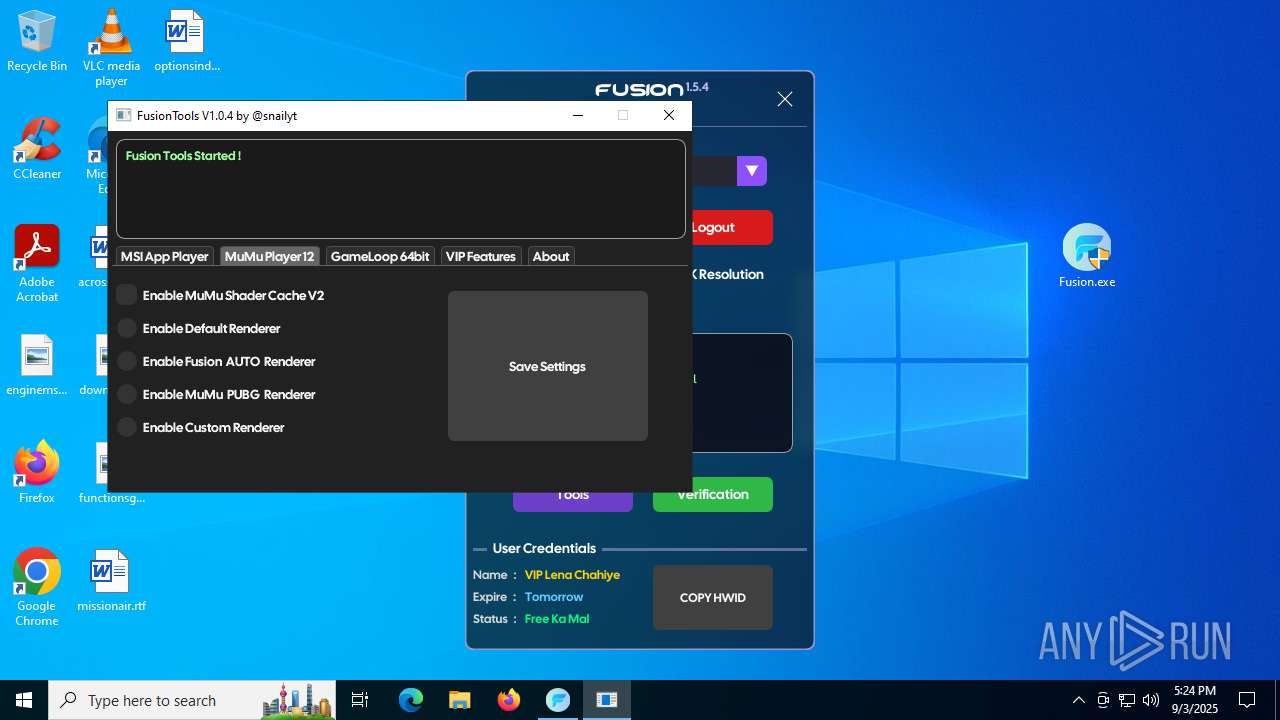The image size is (1280, 720).
Task: Select Enable Default Renderer option
Action: coord(127,328)
